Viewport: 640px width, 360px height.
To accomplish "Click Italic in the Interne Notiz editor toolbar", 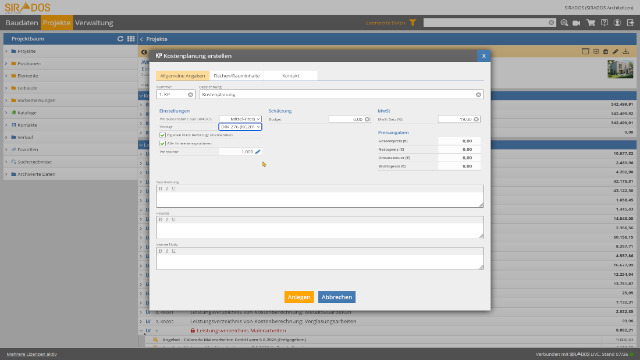I will click(x=167, y=251).
